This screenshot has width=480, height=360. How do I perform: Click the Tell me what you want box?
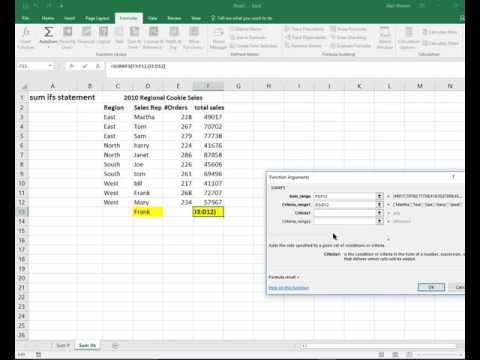(x=242, y=18)
